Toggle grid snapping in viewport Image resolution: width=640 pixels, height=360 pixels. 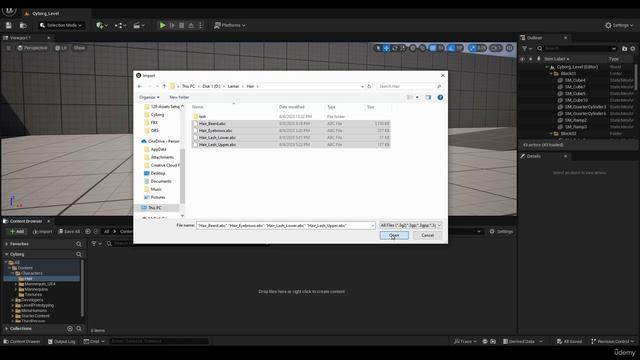(x=433, y=48)
